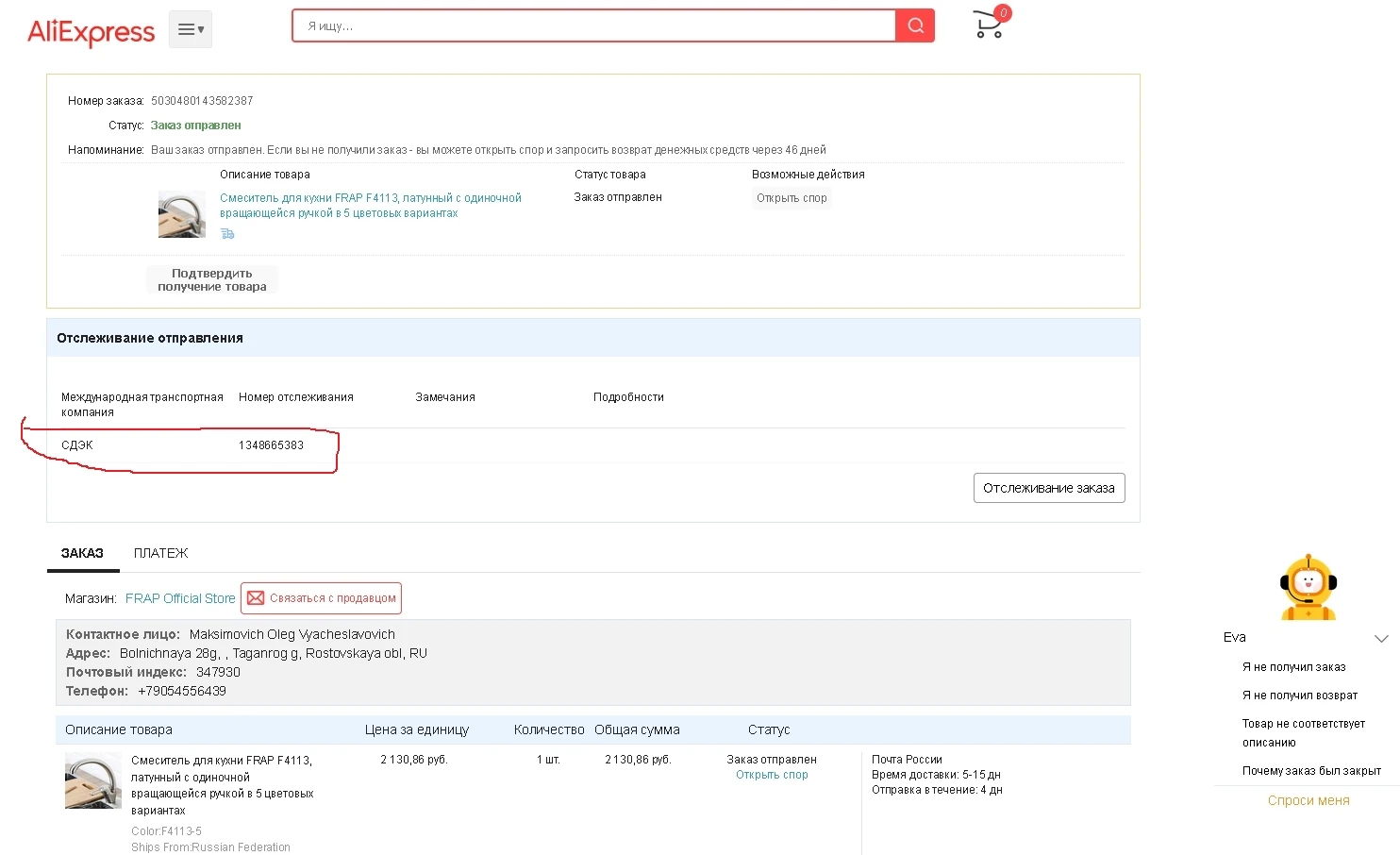Open the 'Смеситель для кухни FRAP F4113' product link
This screenshot has height=855, width=1400.
[x=371, y=206]
